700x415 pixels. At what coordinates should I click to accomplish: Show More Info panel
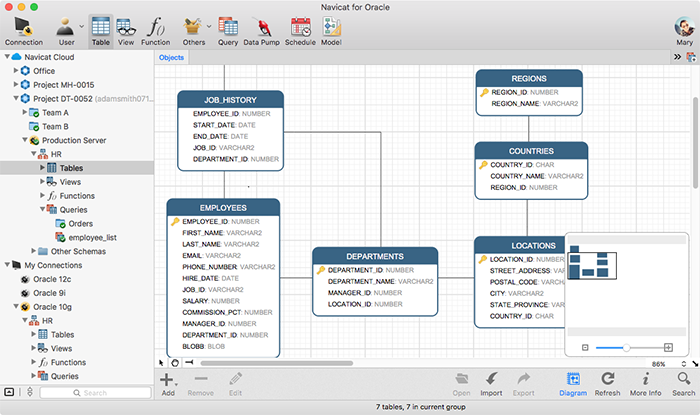point(646,385)
